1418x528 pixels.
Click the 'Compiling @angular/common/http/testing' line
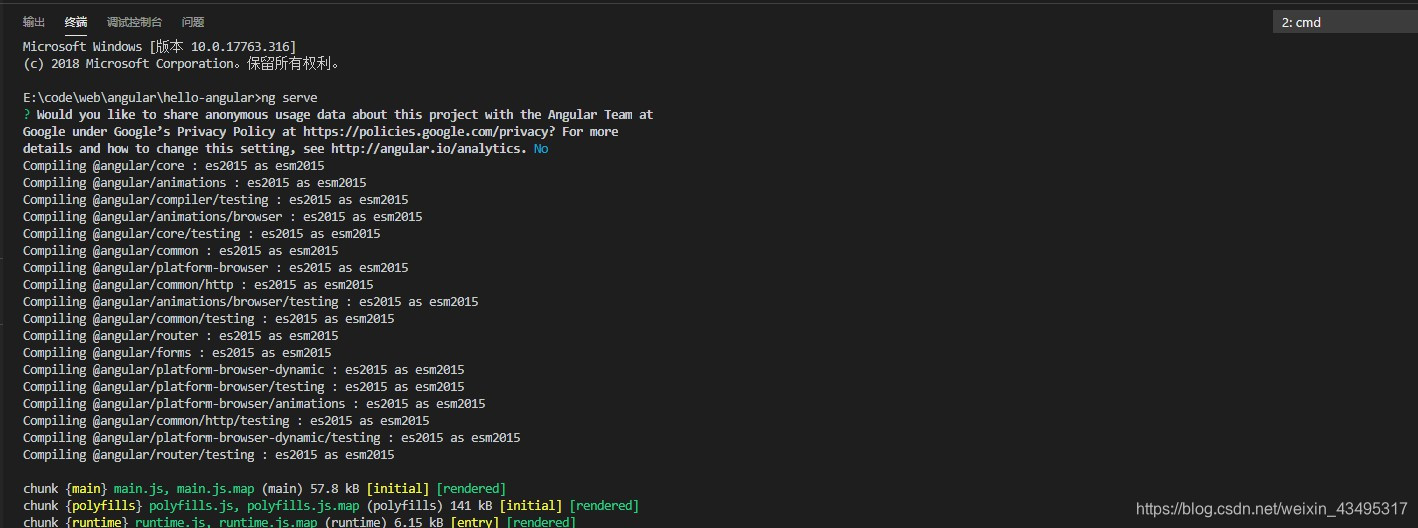(226, 421)
